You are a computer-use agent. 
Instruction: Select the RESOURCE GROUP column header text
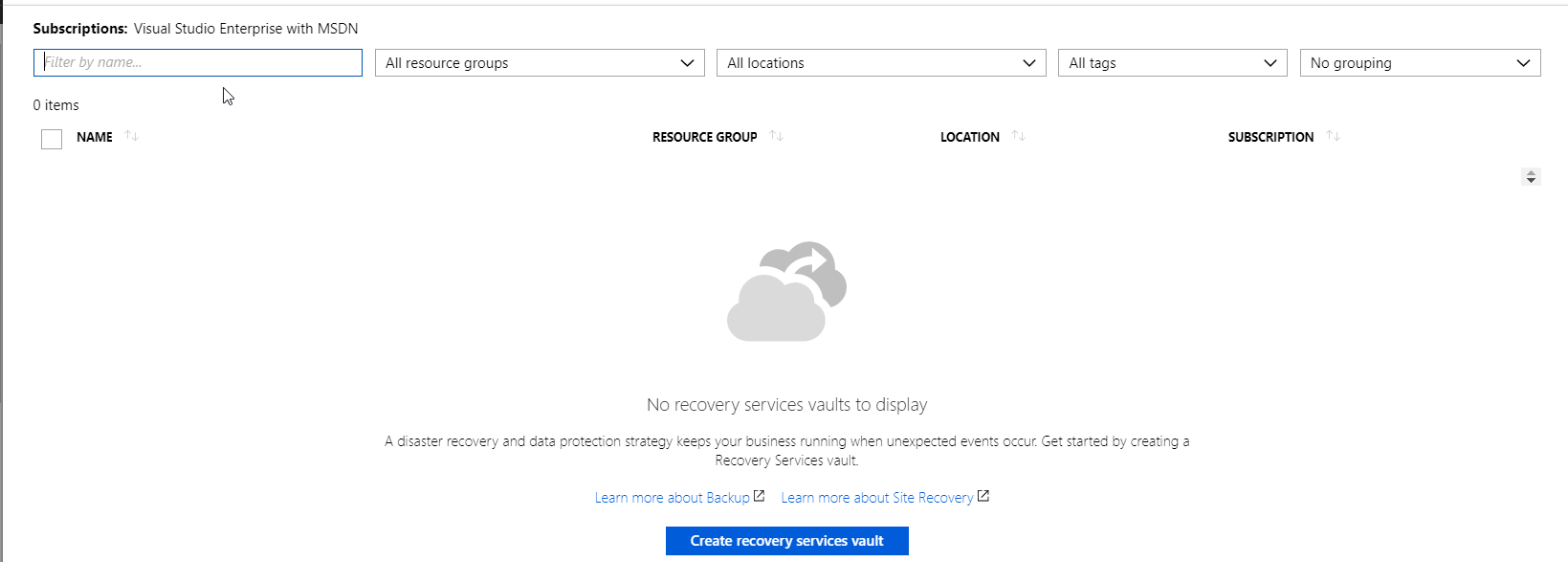704,137
